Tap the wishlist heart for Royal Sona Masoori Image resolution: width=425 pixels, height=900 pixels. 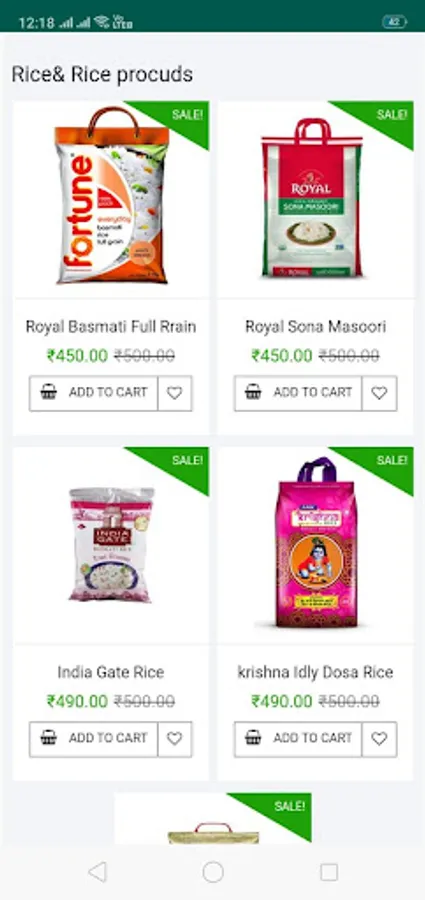(379, 393)
